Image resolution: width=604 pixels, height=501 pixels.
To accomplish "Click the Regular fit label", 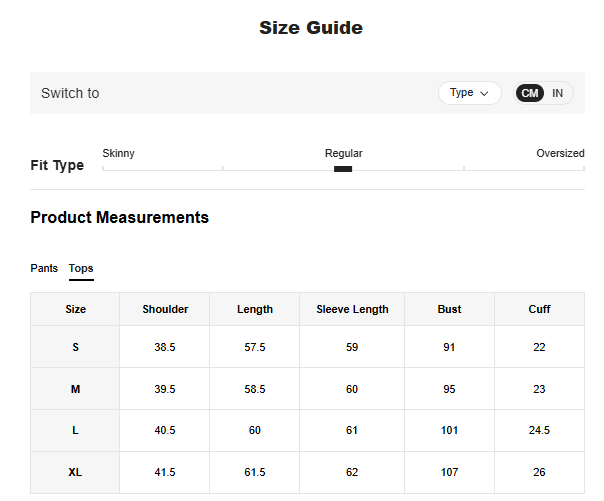I will [x=343, y=153].
